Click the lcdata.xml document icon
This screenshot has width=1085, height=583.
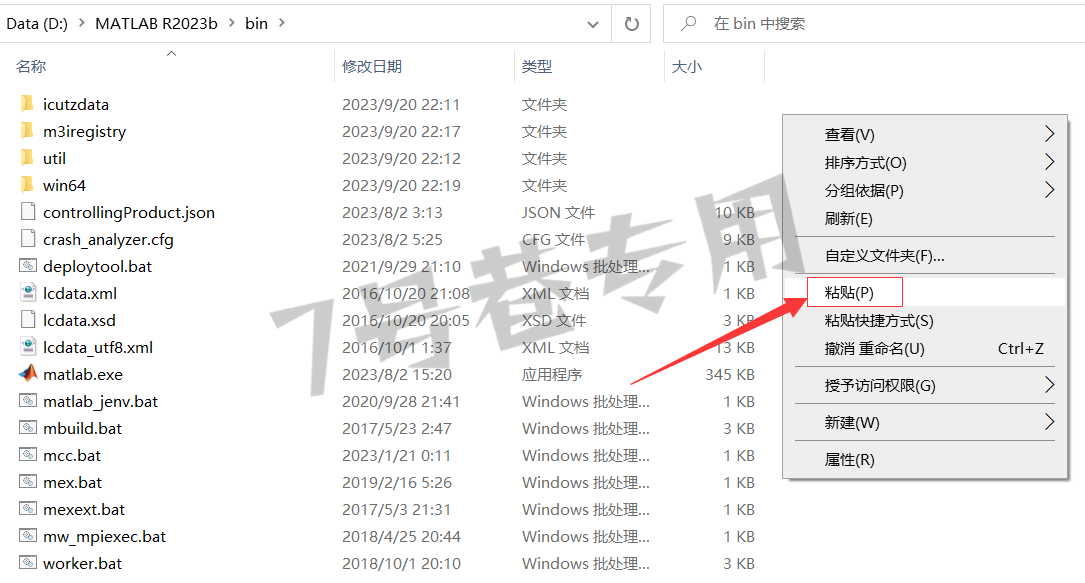(28, 293)
